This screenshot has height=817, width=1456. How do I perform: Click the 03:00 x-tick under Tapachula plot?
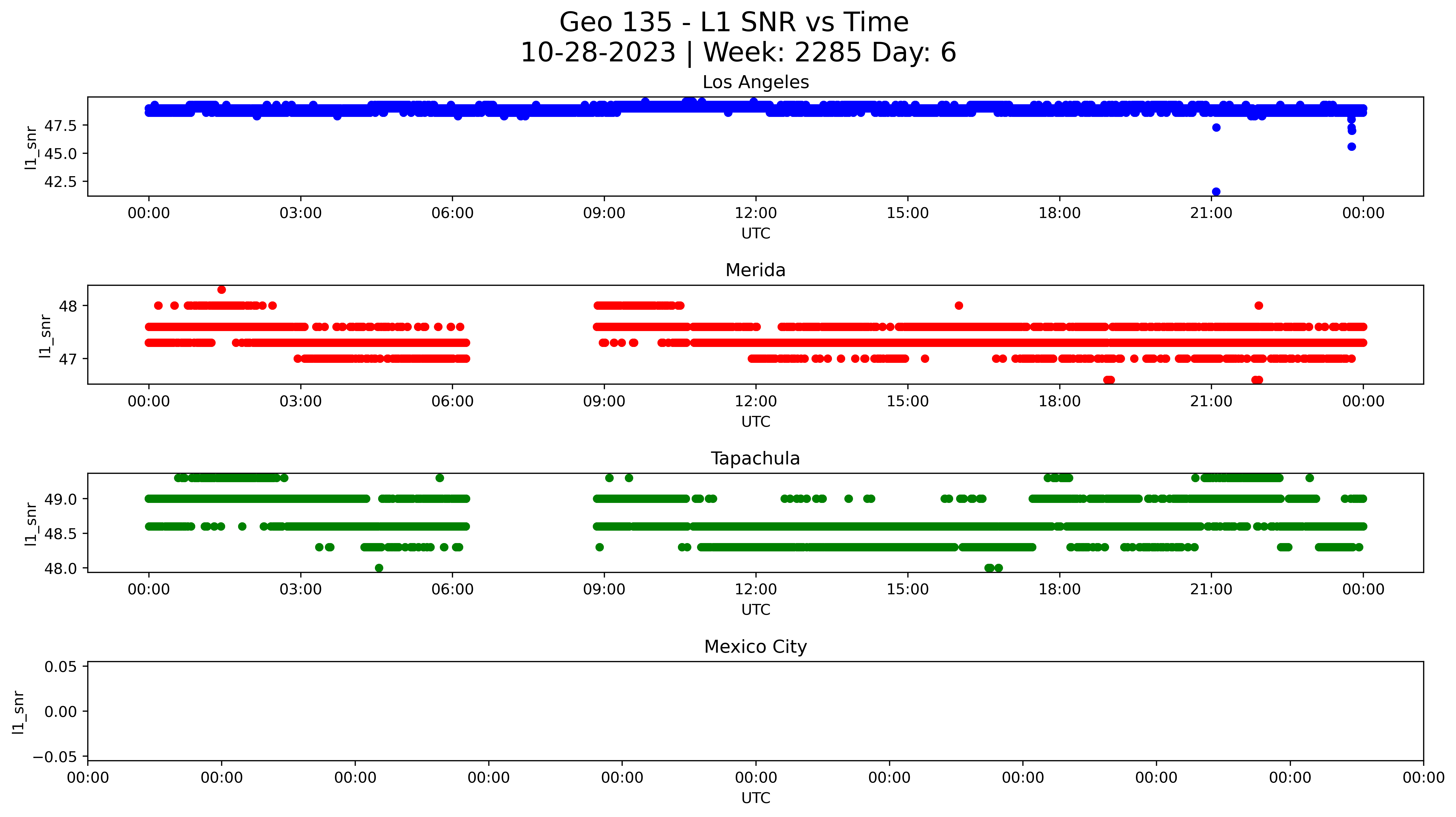pos(301,590)
